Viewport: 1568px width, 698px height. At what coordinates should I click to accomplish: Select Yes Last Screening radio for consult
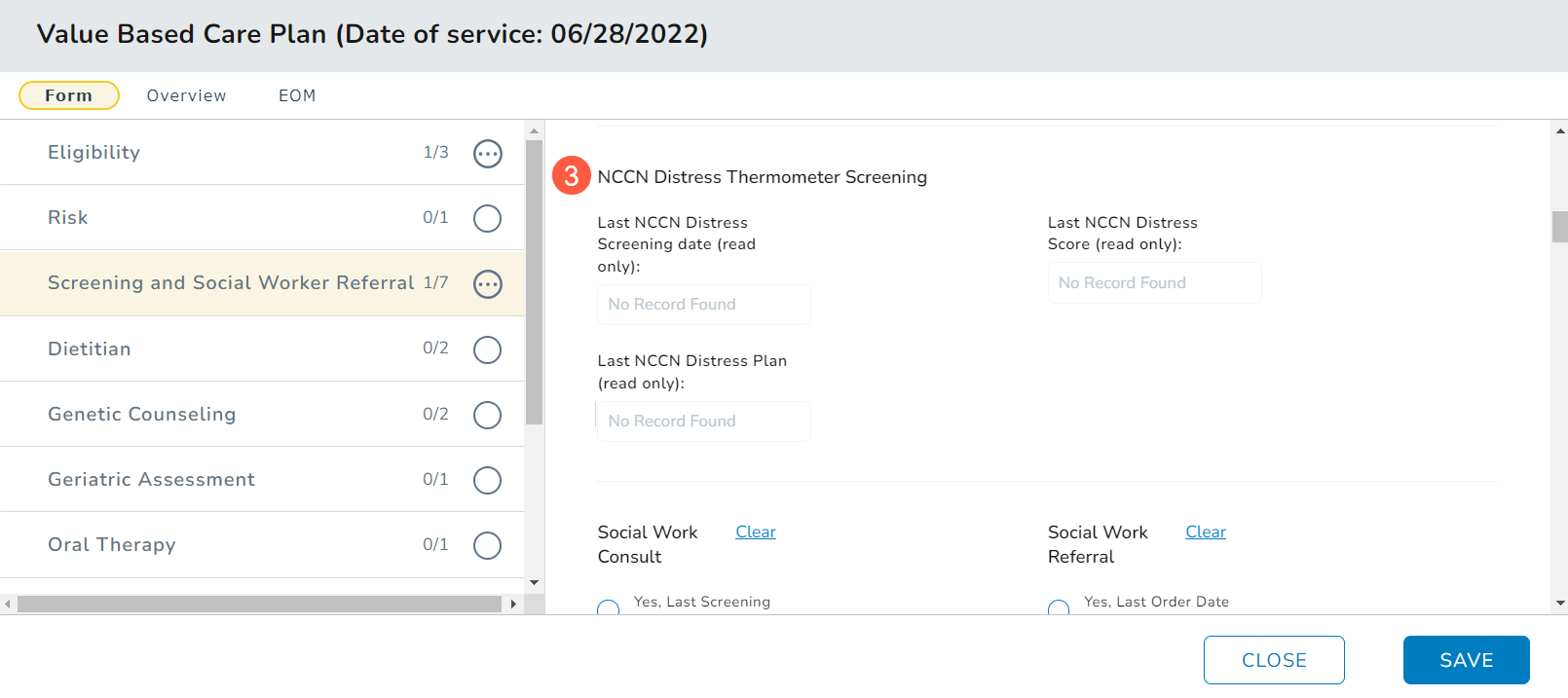(x=609, y=607)
